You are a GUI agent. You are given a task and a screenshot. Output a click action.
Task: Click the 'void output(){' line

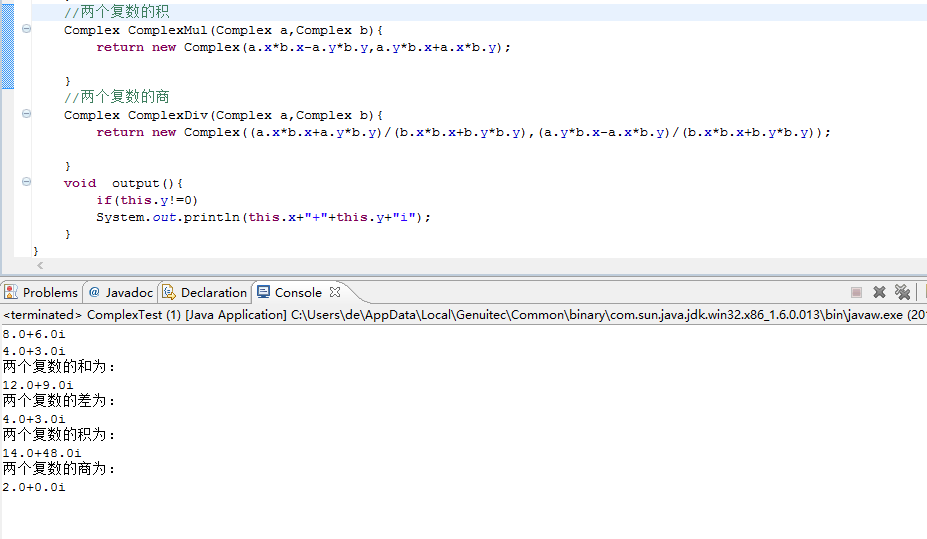tap(124, 183)
